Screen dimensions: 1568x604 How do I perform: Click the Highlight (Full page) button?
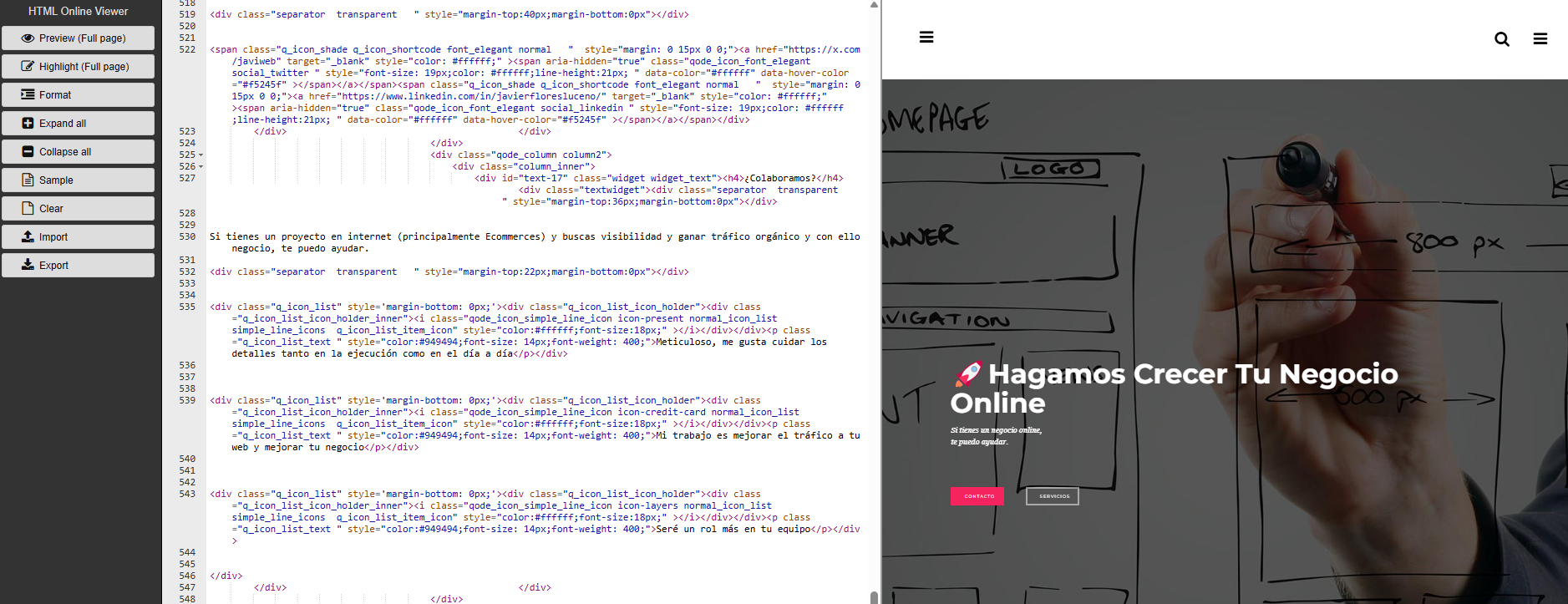[x=78, y=67]
